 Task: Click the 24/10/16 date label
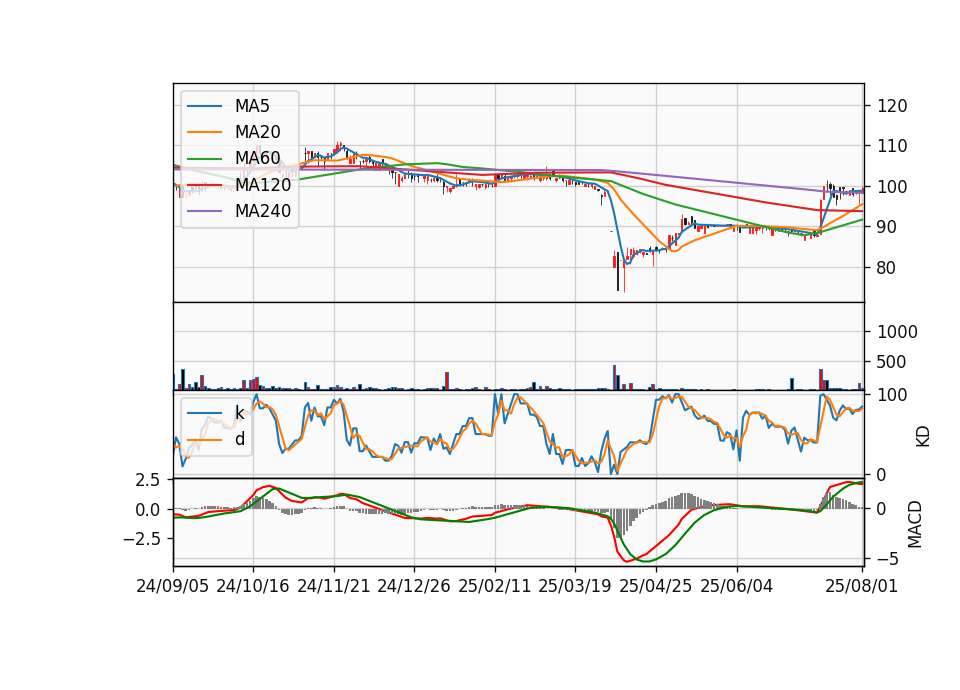[253, 586]
